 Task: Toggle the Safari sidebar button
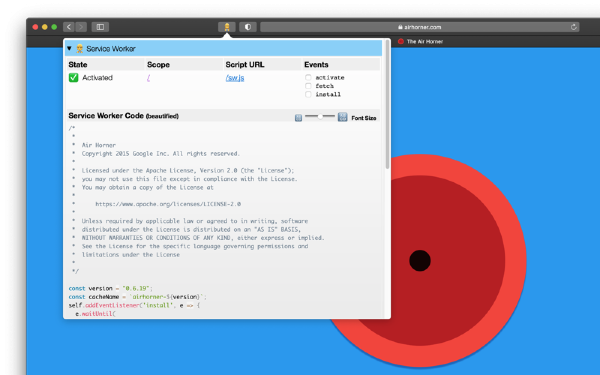pyautogui.click(x=100, y=27)
